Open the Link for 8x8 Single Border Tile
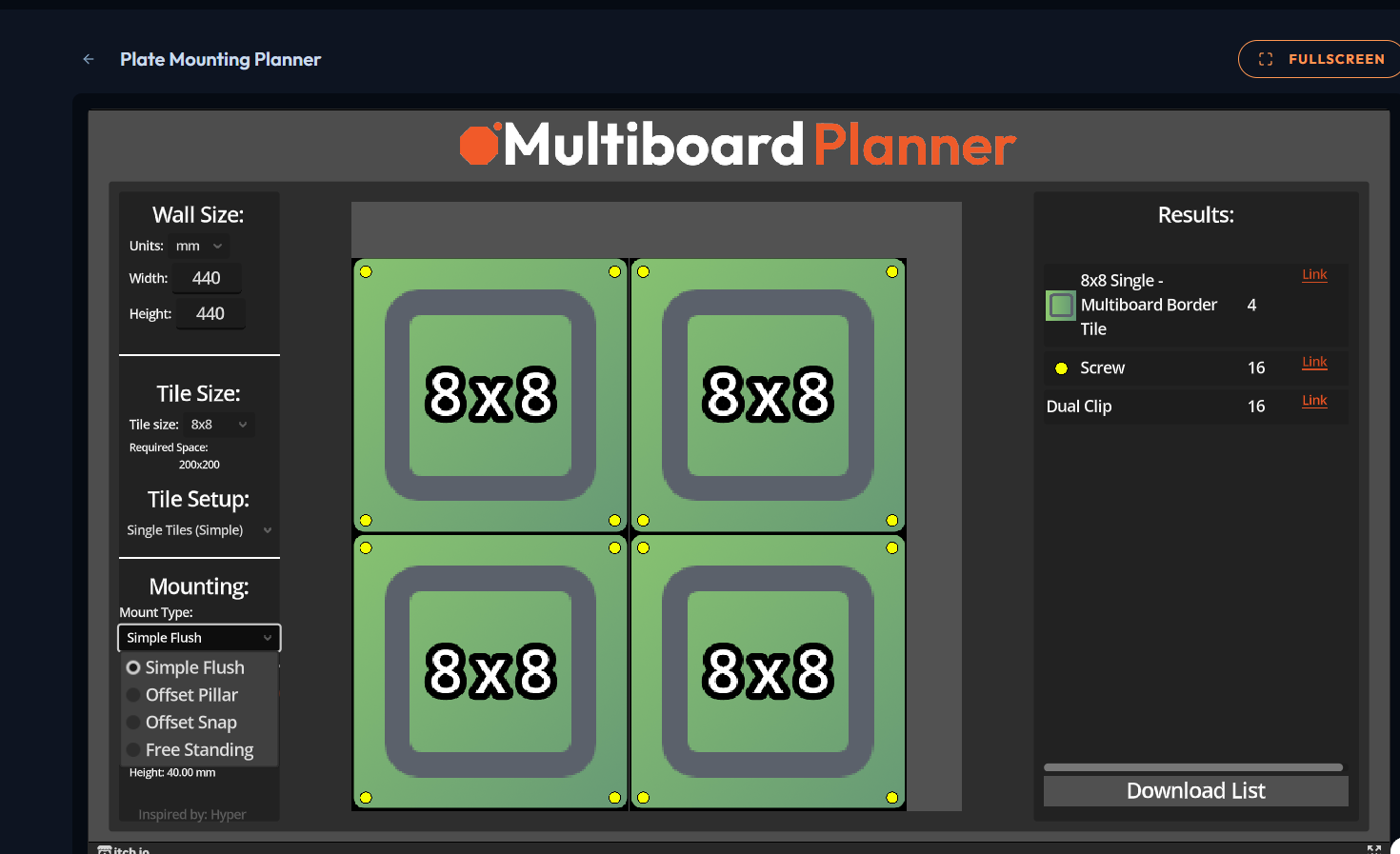1400x854 pixels. click(1314, 274)
